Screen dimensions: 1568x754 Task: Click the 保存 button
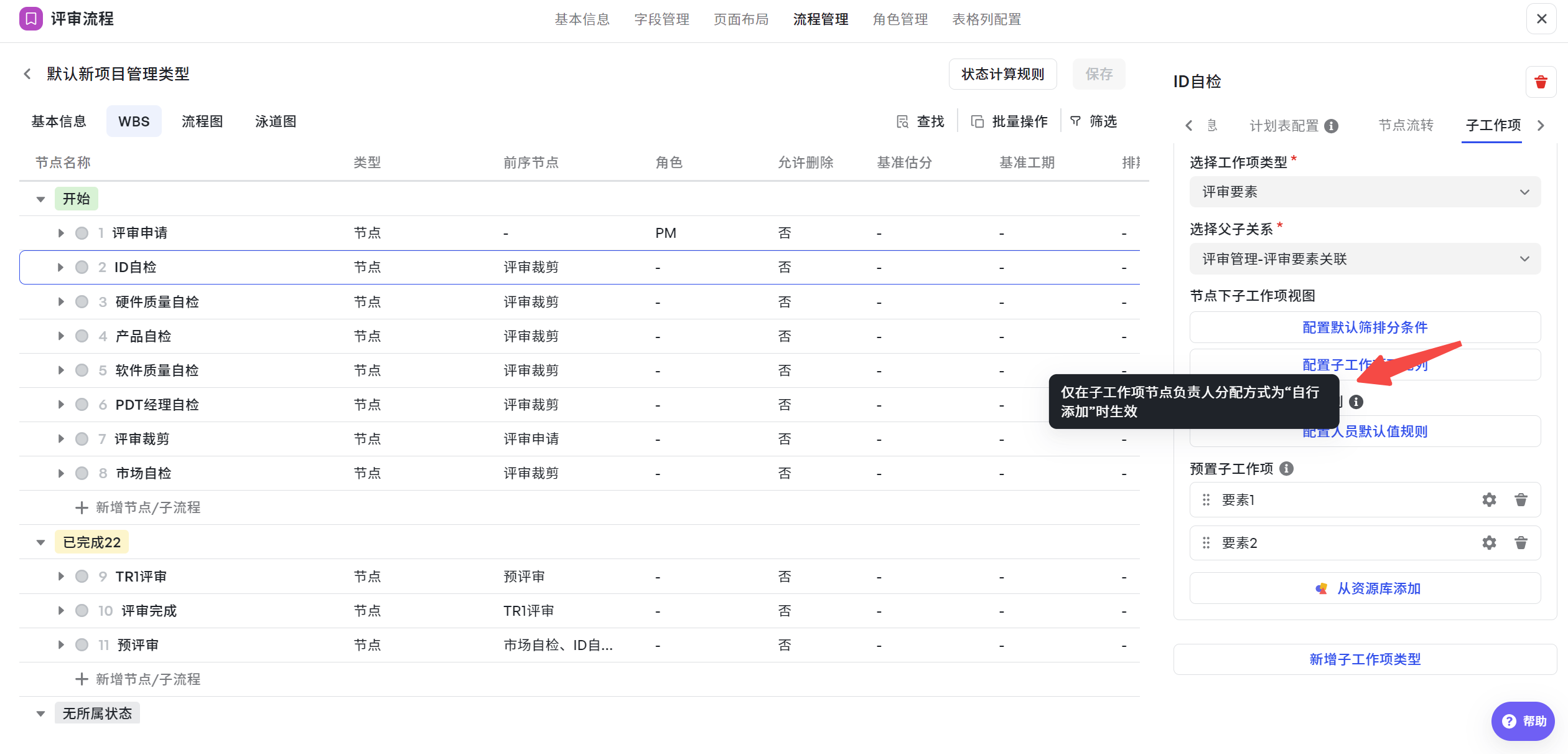[x=1099, y=74]
